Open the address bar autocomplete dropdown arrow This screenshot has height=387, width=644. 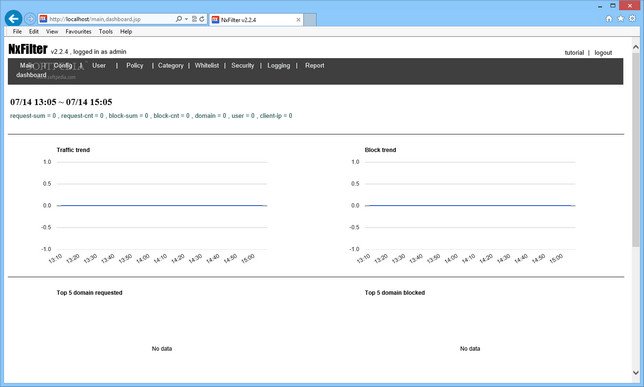186,19
